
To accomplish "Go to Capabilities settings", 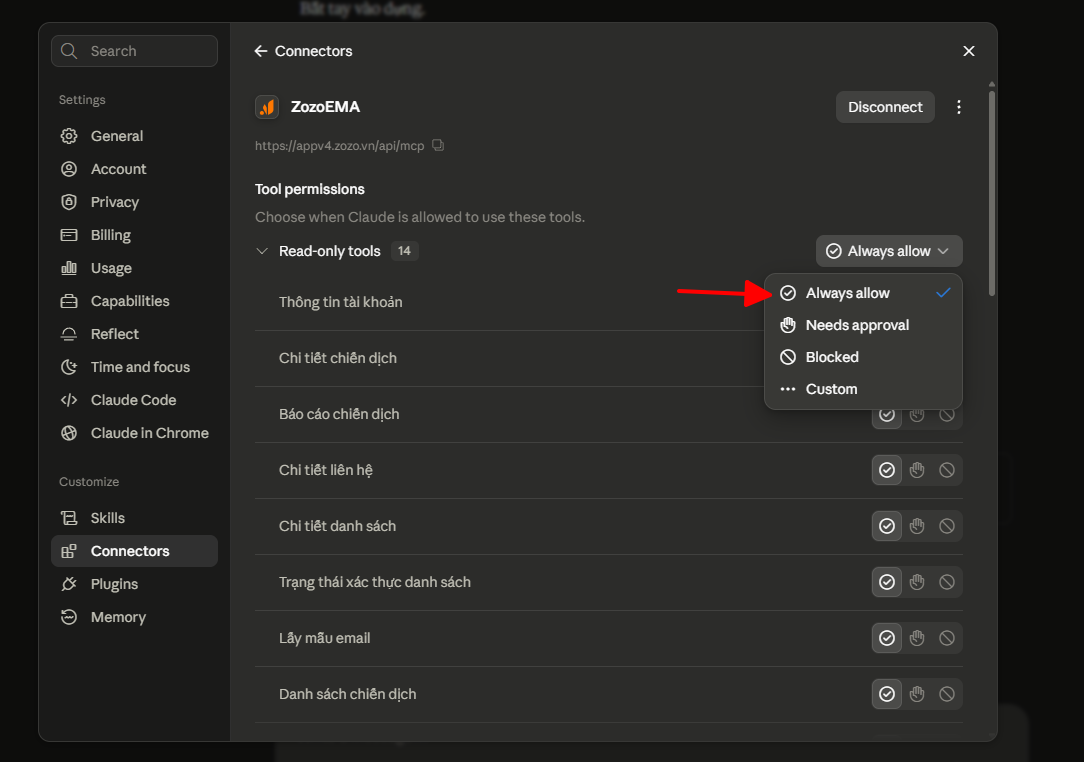I will (x=134, y=301).
